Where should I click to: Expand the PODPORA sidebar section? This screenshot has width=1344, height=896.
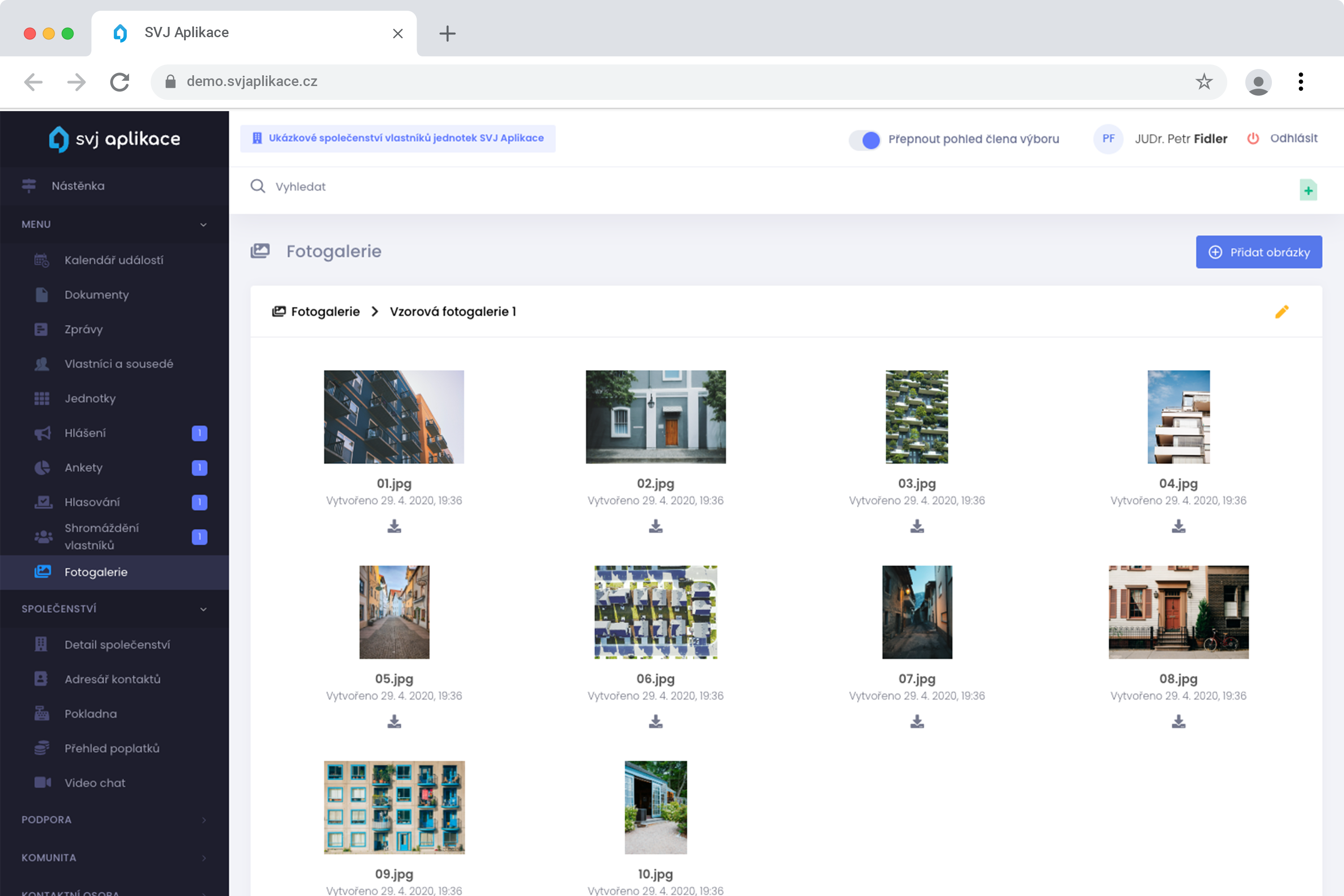(x=203, y=820)
